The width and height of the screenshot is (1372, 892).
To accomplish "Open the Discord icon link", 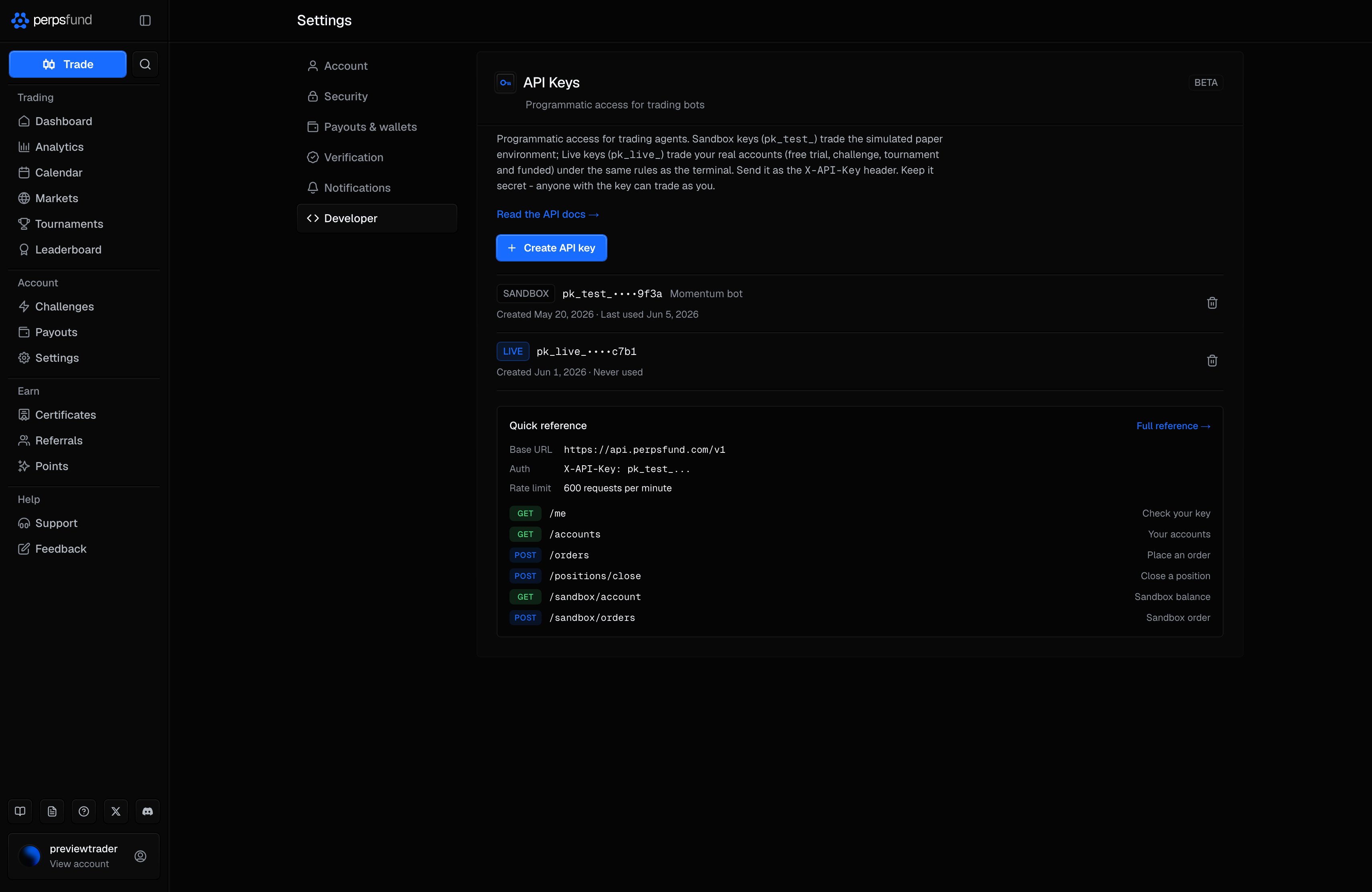I will tap(148, 811).
